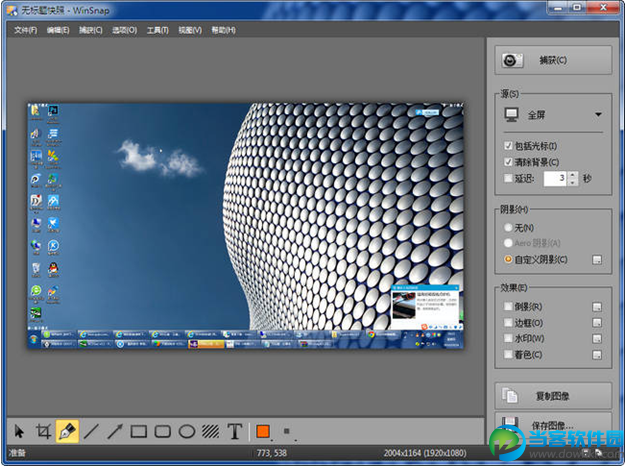Viewport: 625px width, 468px height.
Task: Open settings button beside 自定义阴影
Action: tap(597, 259)
